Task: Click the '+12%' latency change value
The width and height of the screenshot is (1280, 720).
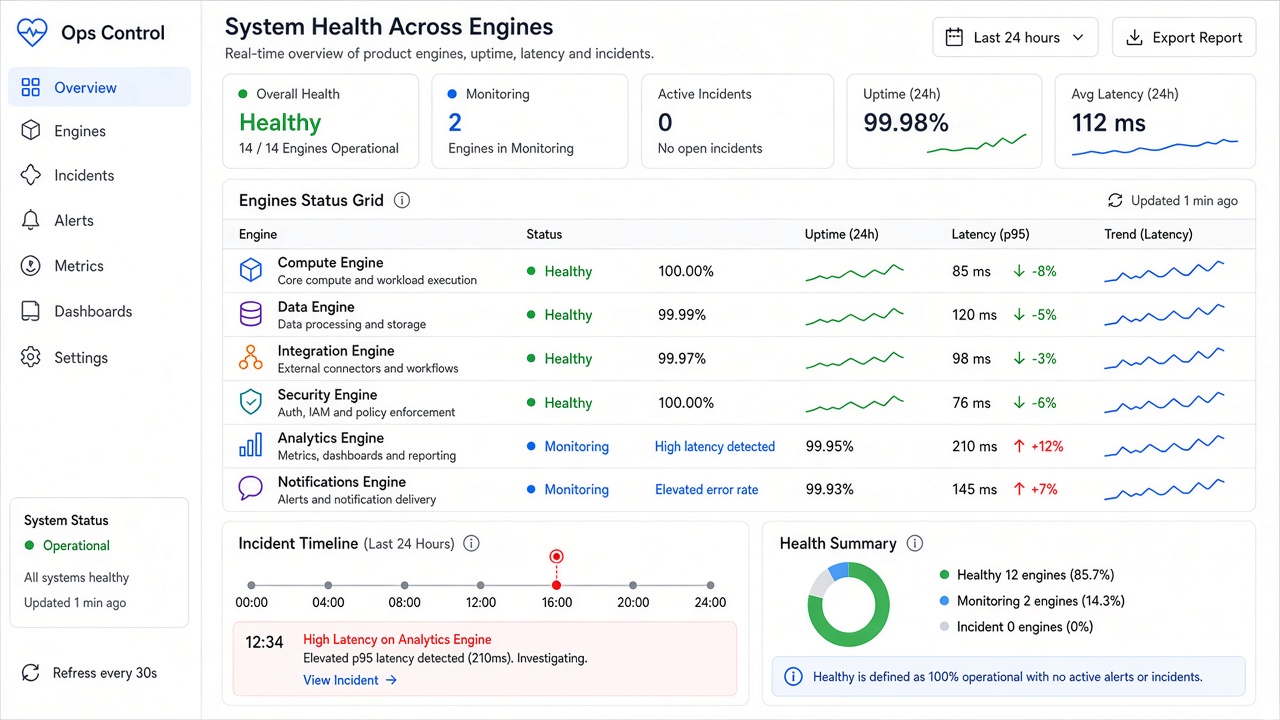Action: (x=1047, y=446)
